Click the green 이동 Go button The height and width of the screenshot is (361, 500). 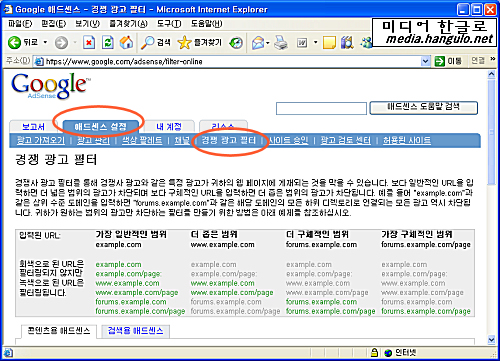click(x=448, y=61)
